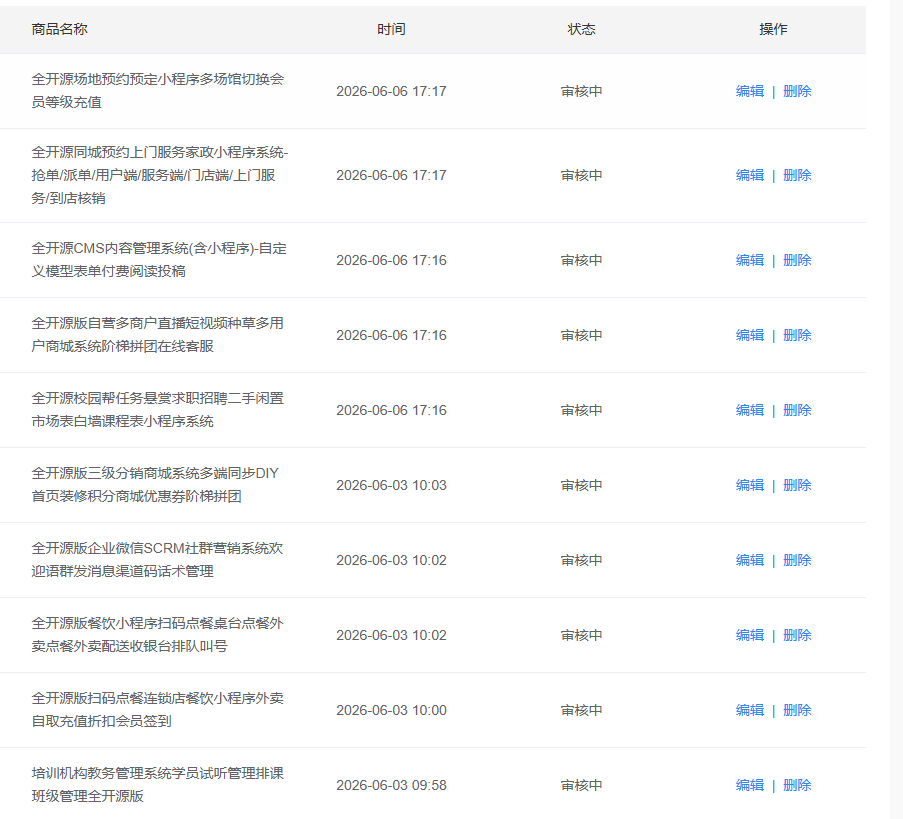Edit the 同城预约上门服务家政 product
Screen dimensions: 903x819
click(x=750, y=175)
